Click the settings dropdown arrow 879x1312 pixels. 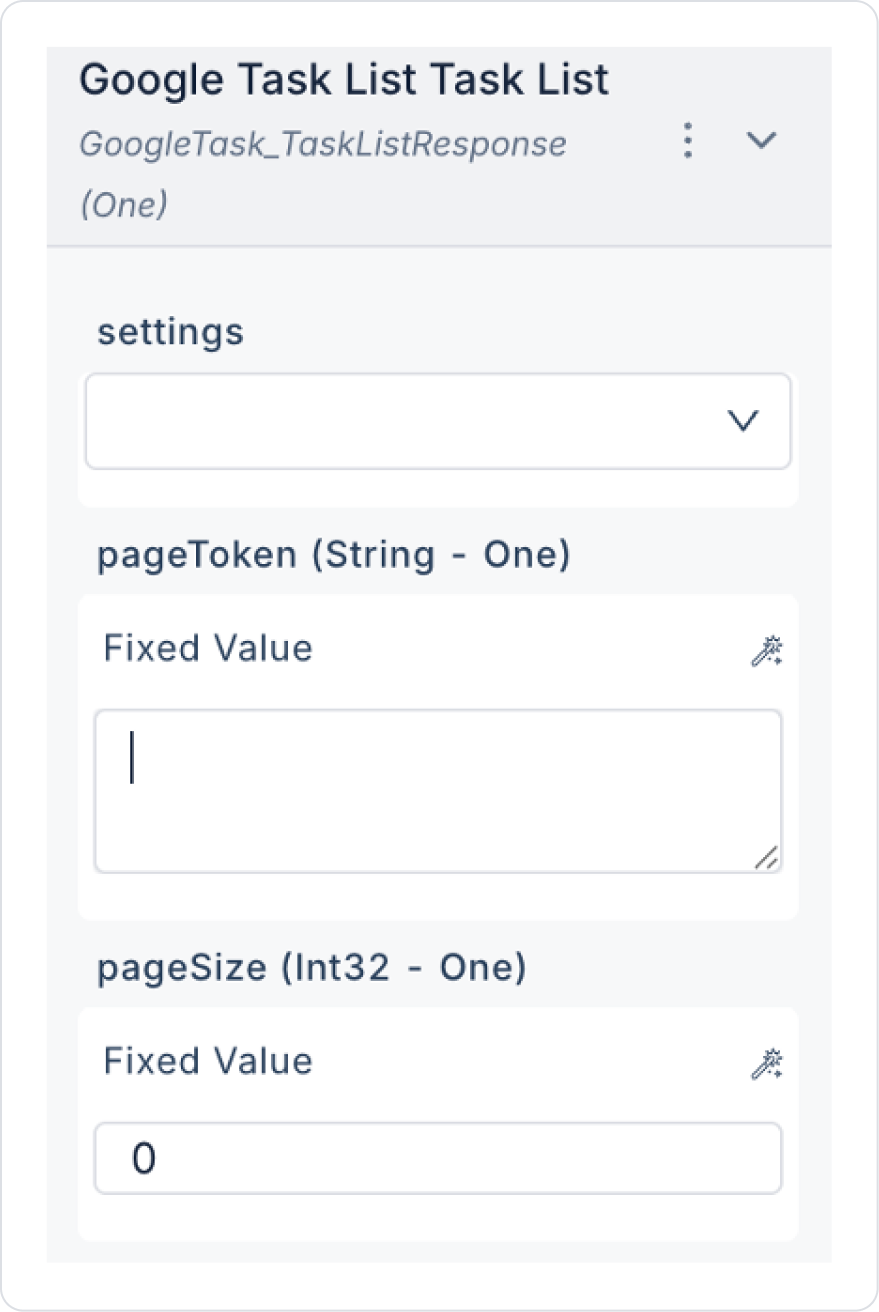(x=742, y=422)
